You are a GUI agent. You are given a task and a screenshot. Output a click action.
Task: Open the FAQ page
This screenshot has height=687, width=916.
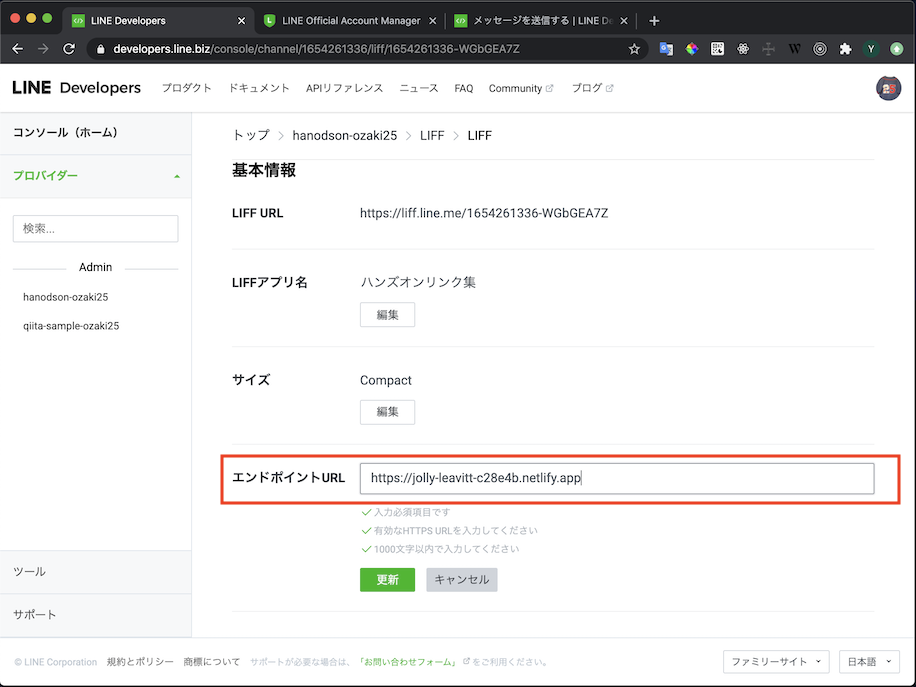pos(464,88)
